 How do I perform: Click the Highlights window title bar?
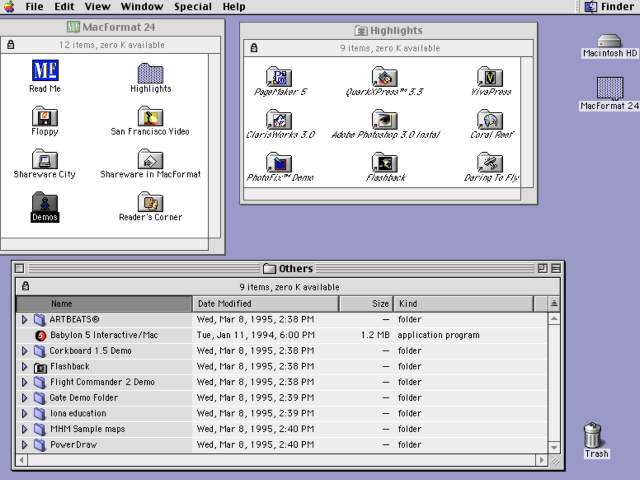pyautogui.click(x=389, y=31)
